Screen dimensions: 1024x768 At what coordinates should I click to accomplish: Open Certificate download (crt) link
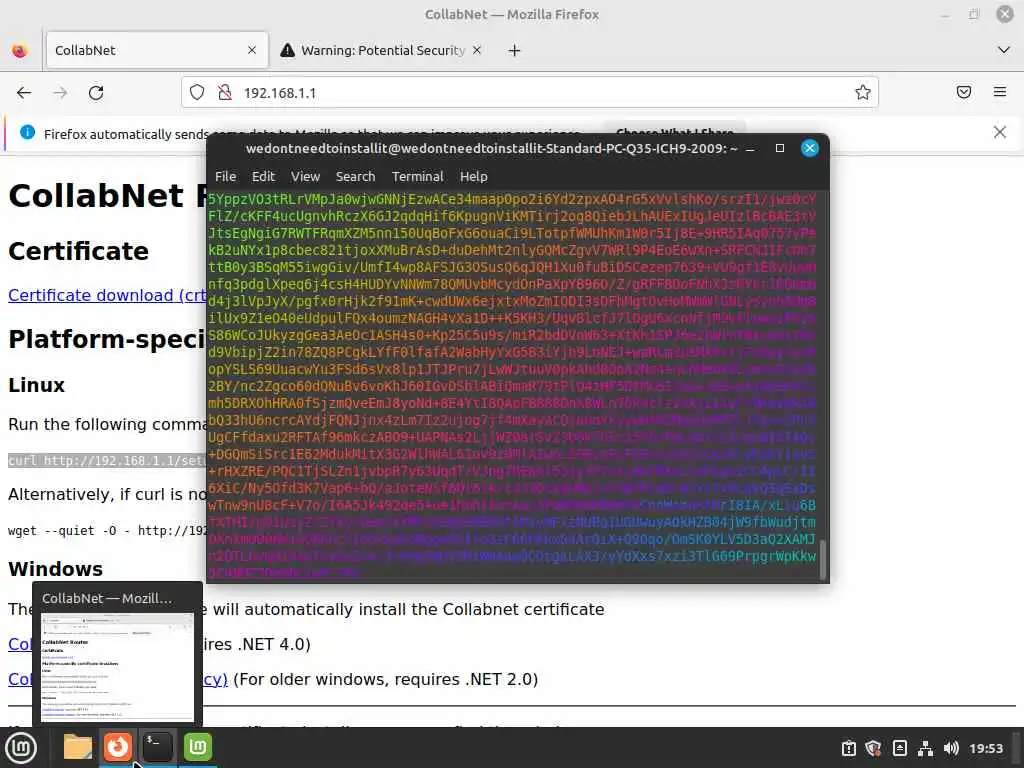108,295
